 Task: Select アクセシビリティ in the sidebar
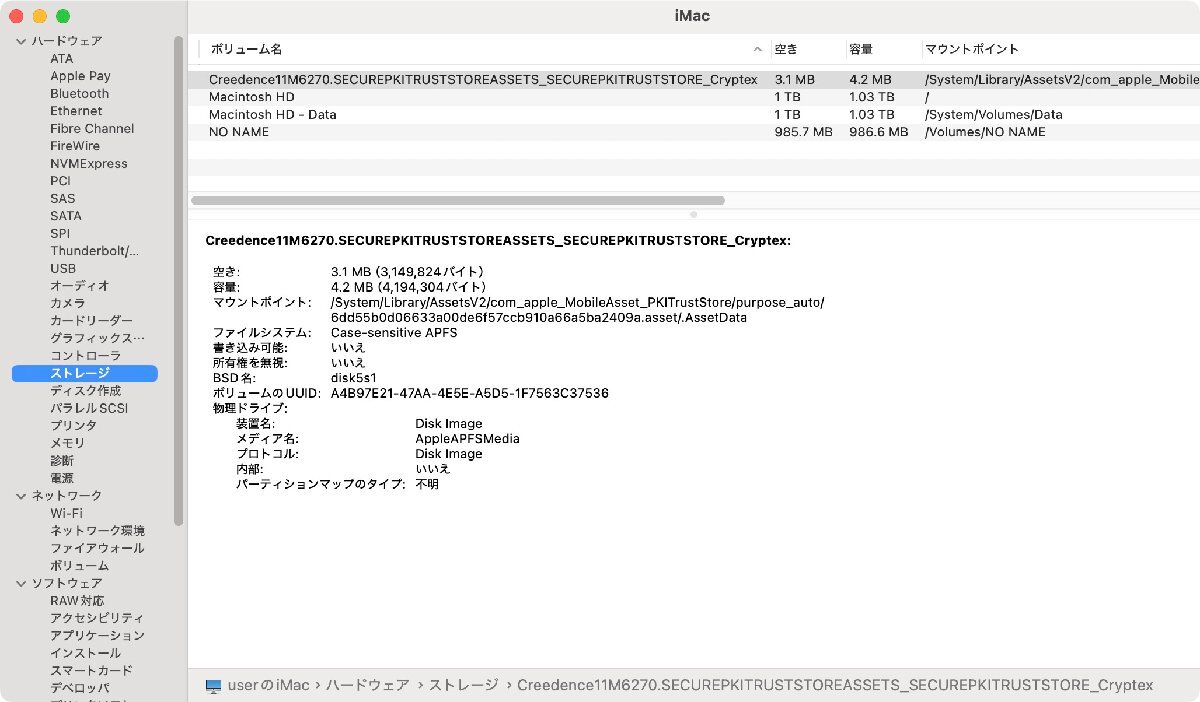pos(97,618)
